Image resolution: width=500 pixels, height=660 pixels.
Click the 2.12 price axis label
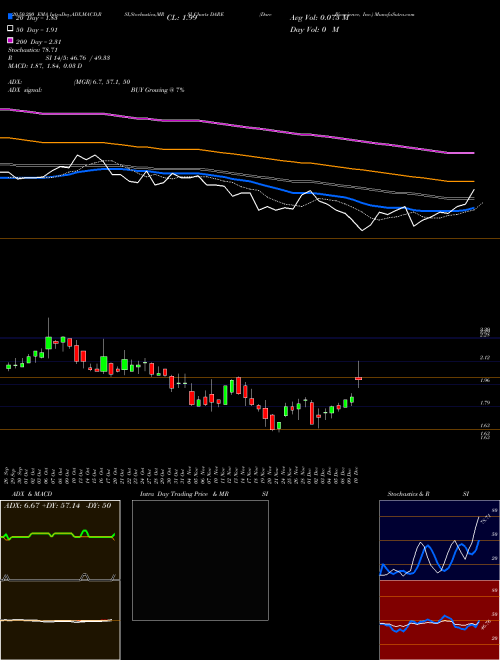pos(485,358)
